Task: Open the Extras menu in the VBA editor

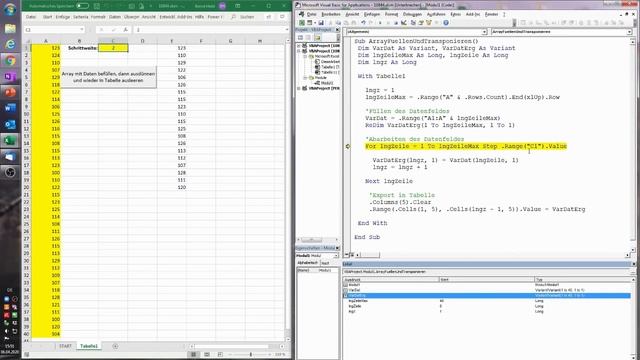Action: pyautogui.click(x=455, y=14)
